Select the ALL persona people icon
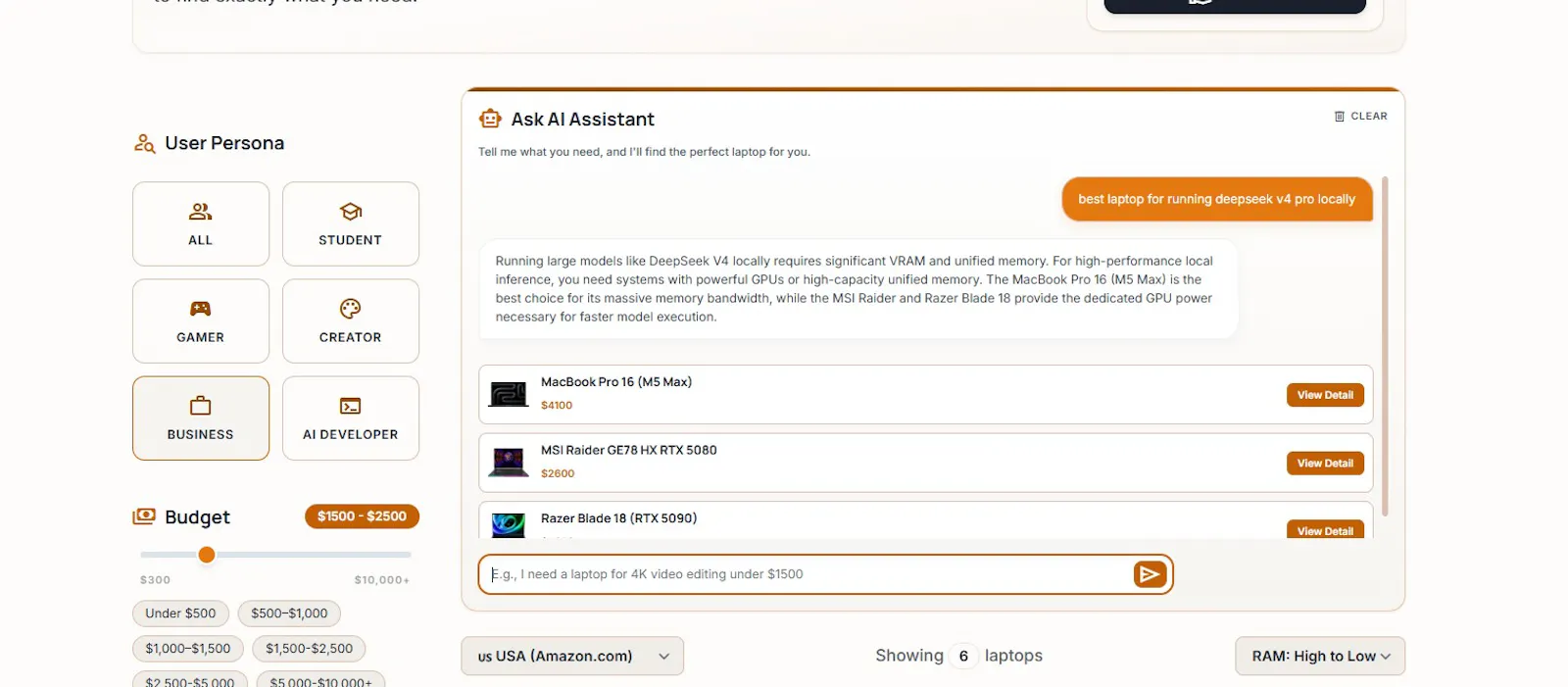 pyautogui.click(x=200, y=211)
